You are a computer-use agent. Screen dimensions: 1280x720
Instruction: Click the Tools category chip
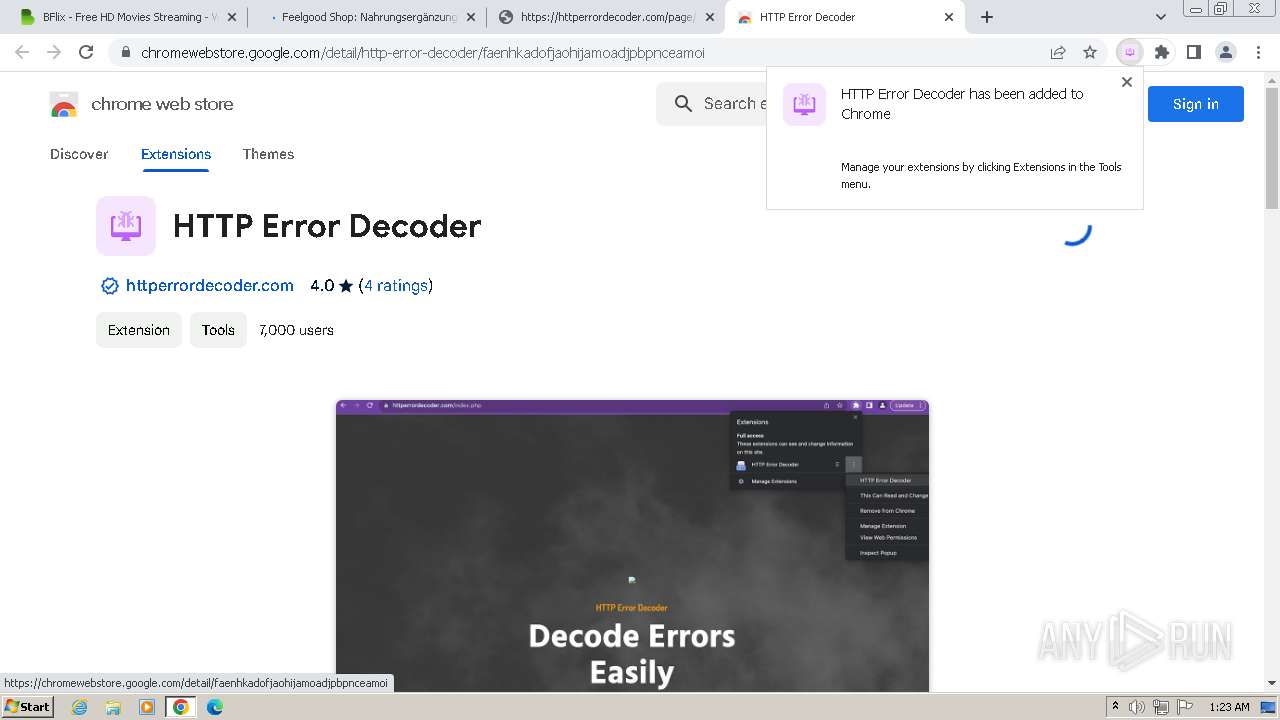click(x=218, y=330)
